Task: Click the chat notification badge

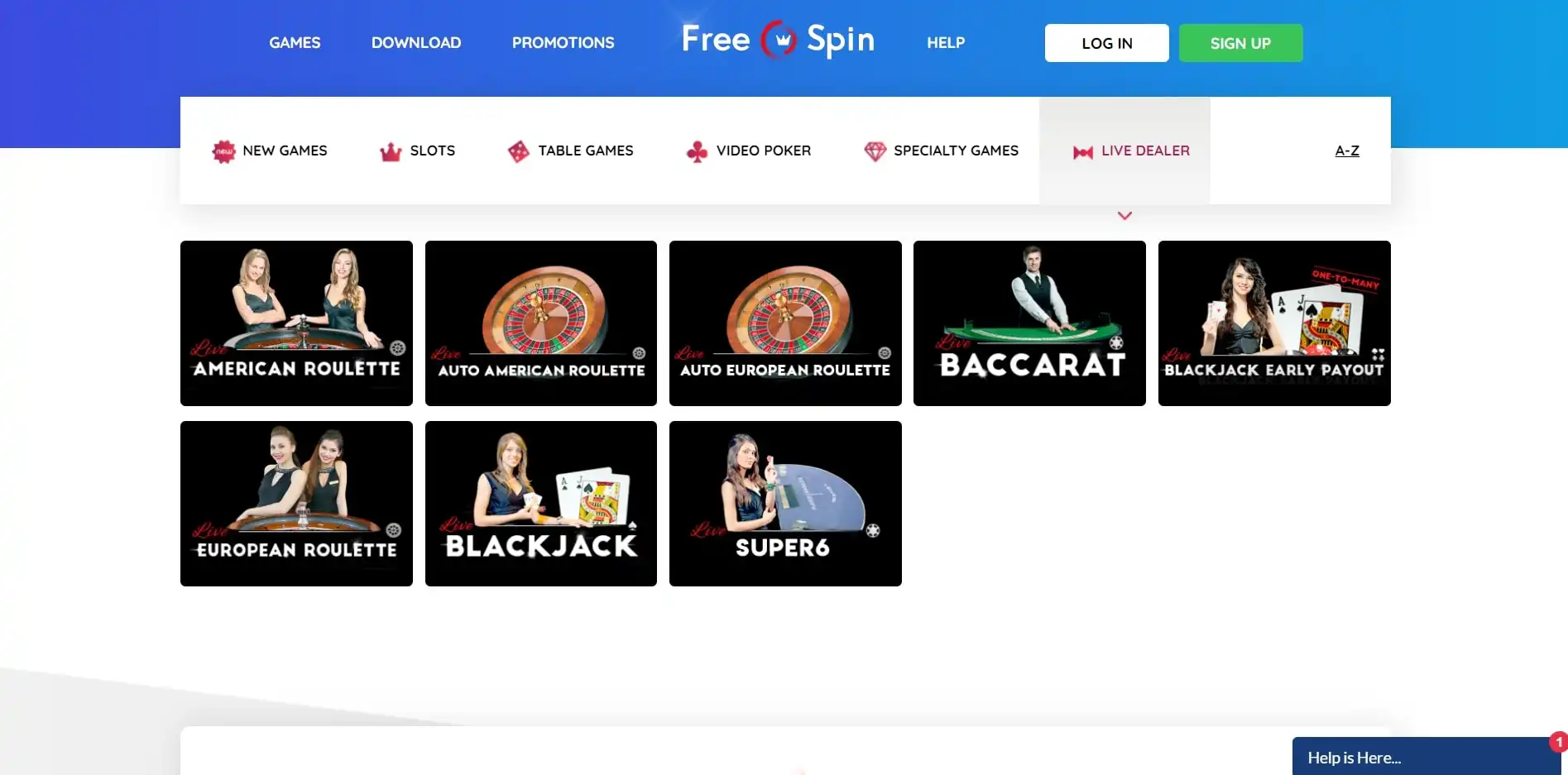Action: pos(1559,742)
